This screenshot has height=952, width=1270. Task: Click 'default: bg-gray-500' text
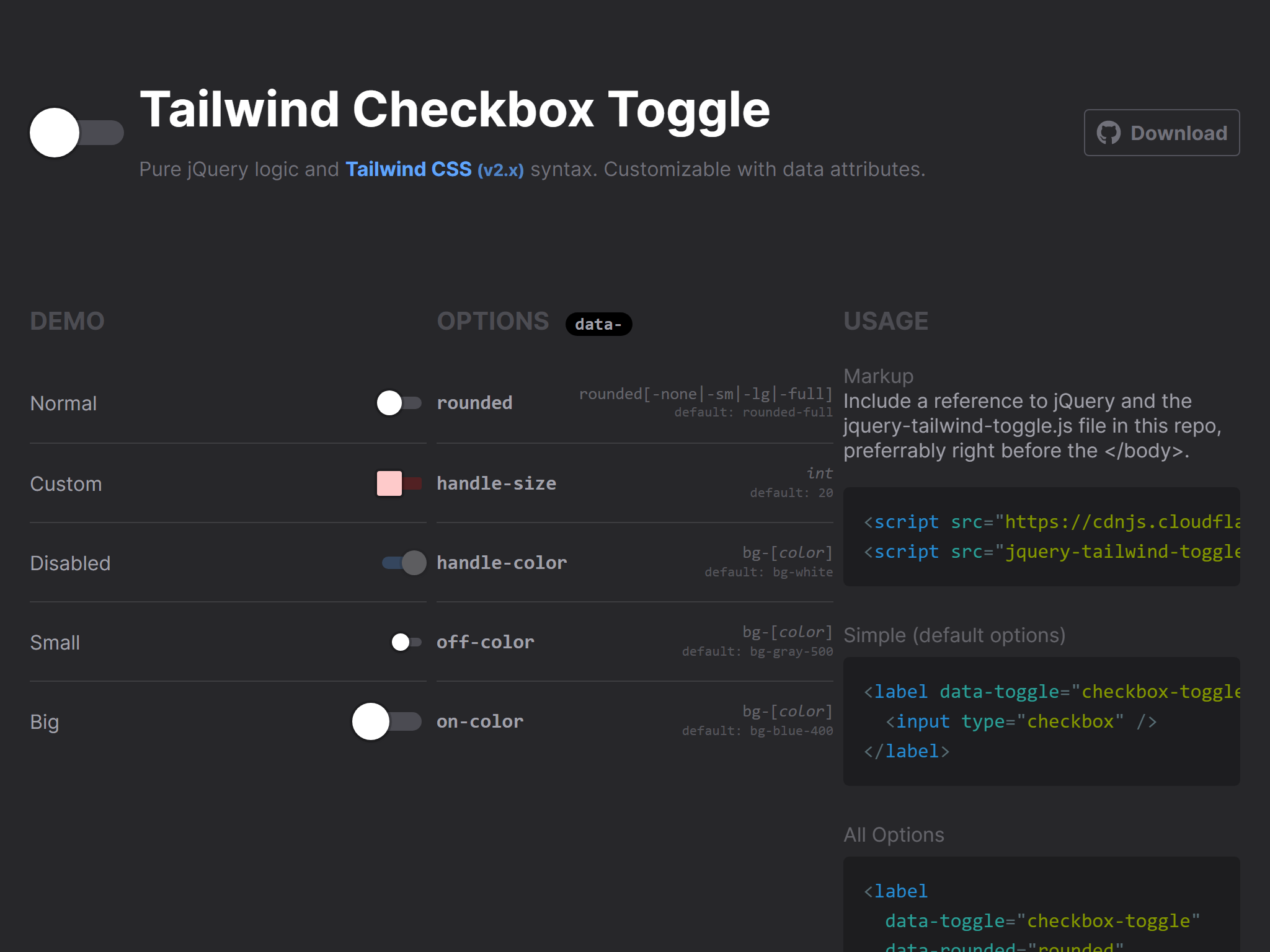757,651
